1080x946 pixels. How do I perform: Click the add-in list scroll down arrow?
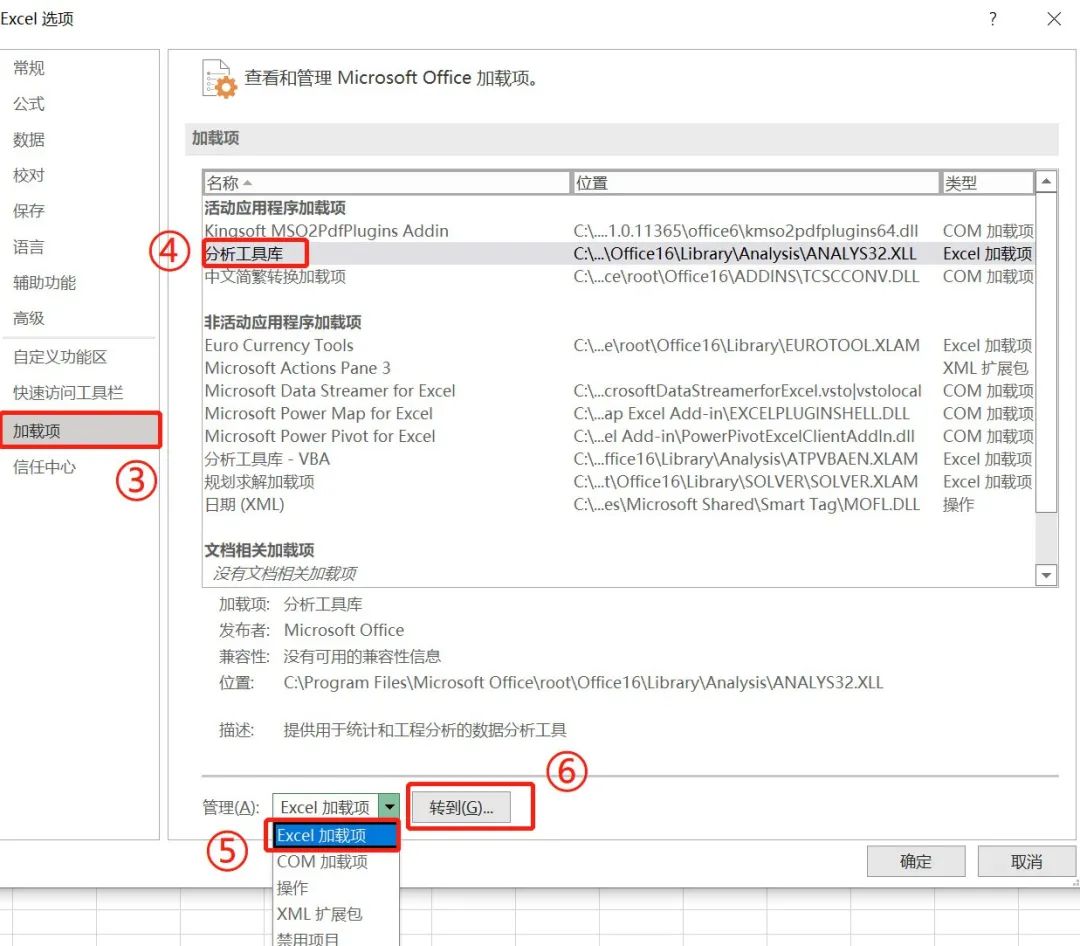[1046, 575]
